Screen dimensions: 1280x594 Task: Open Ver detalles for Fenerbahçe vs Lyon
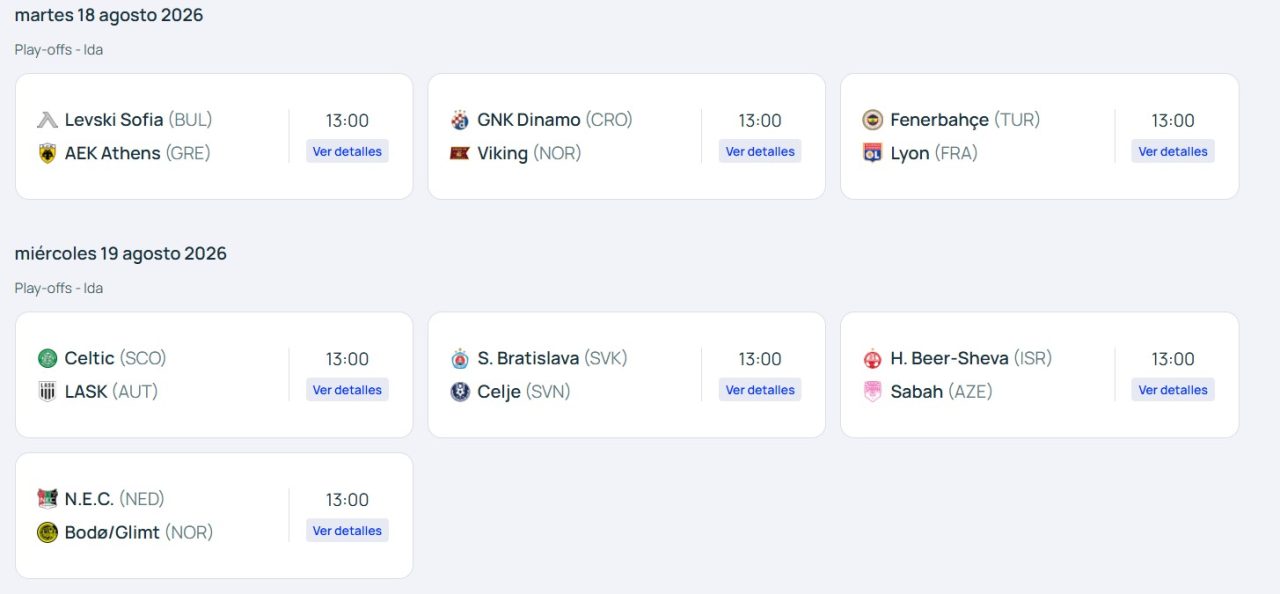pos(1173,151)
